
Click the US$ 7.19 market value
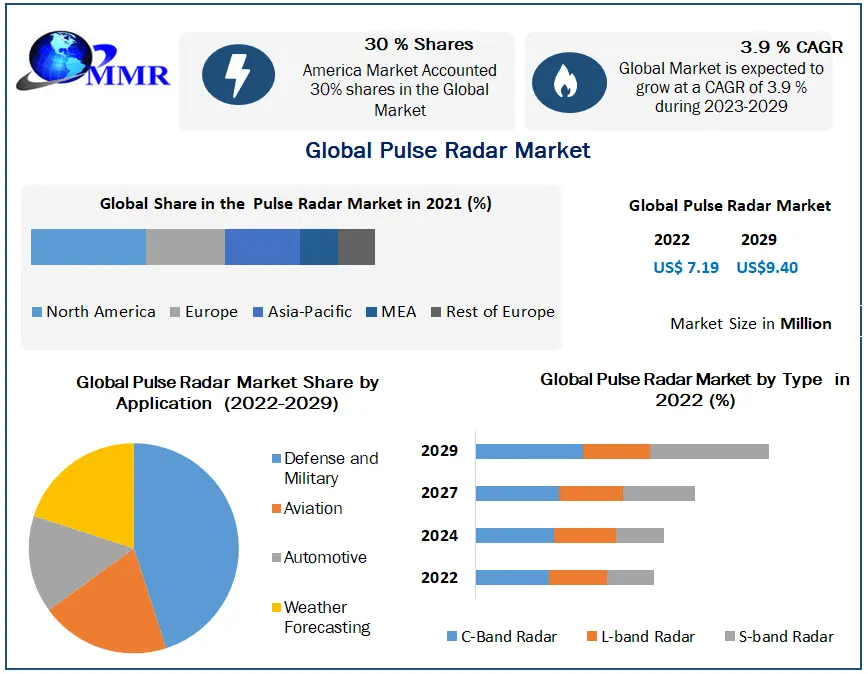(685, 267)
